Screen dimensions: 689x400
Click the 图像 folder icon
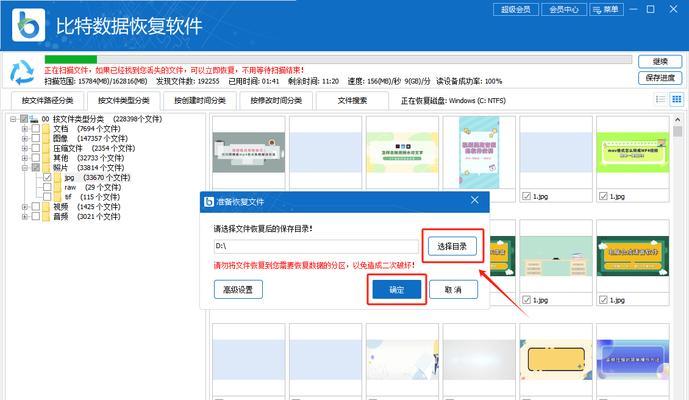point(46,138)
